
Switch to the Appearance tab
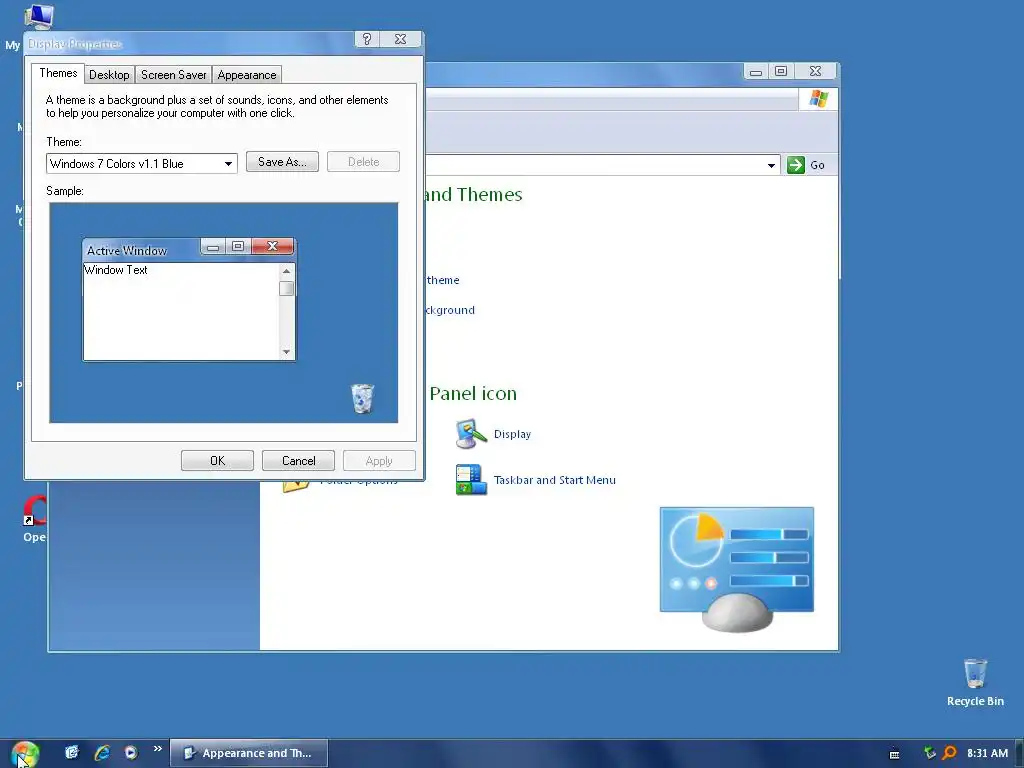coord(247,74)
